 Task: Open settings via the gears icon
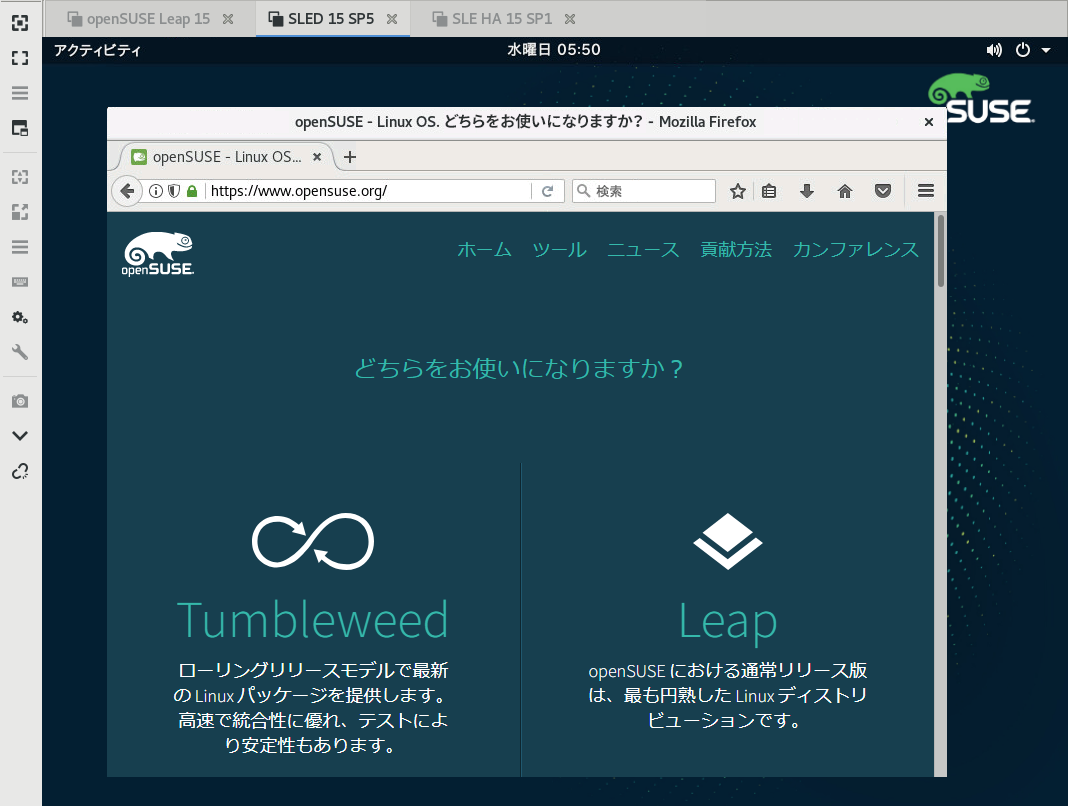(20, 317)
